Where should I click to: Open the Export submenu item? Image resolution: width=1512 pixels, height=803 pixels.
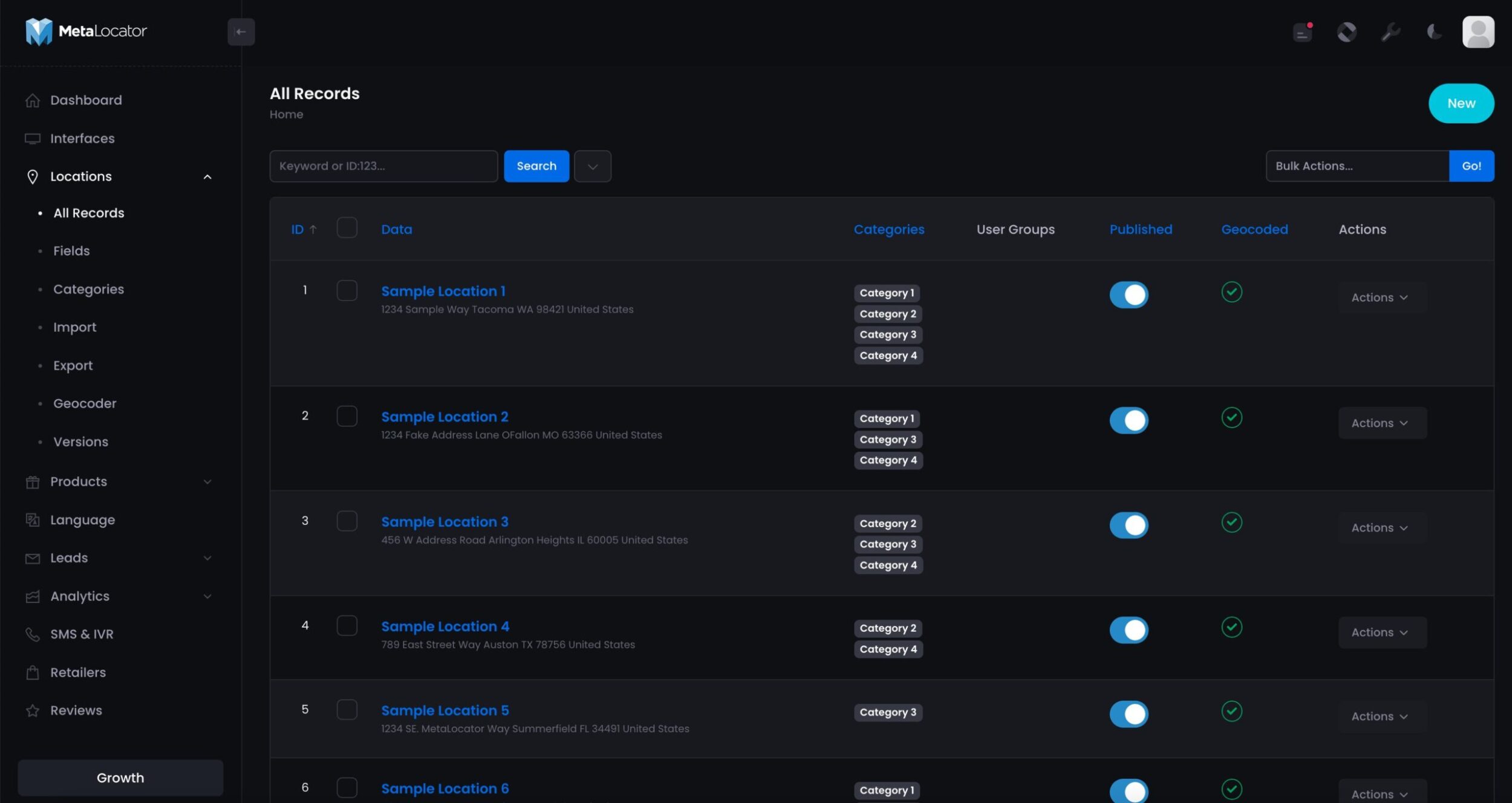point(73,366)
